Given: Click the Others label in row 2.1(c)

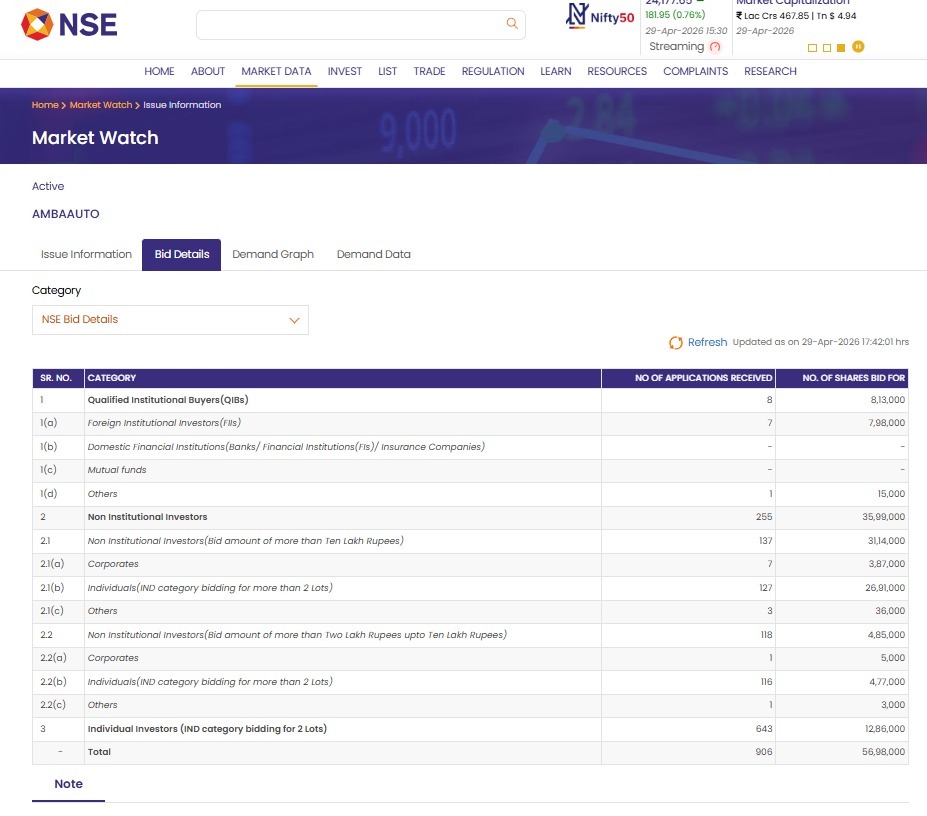Looking at the screenshot, I should [102, 611].
